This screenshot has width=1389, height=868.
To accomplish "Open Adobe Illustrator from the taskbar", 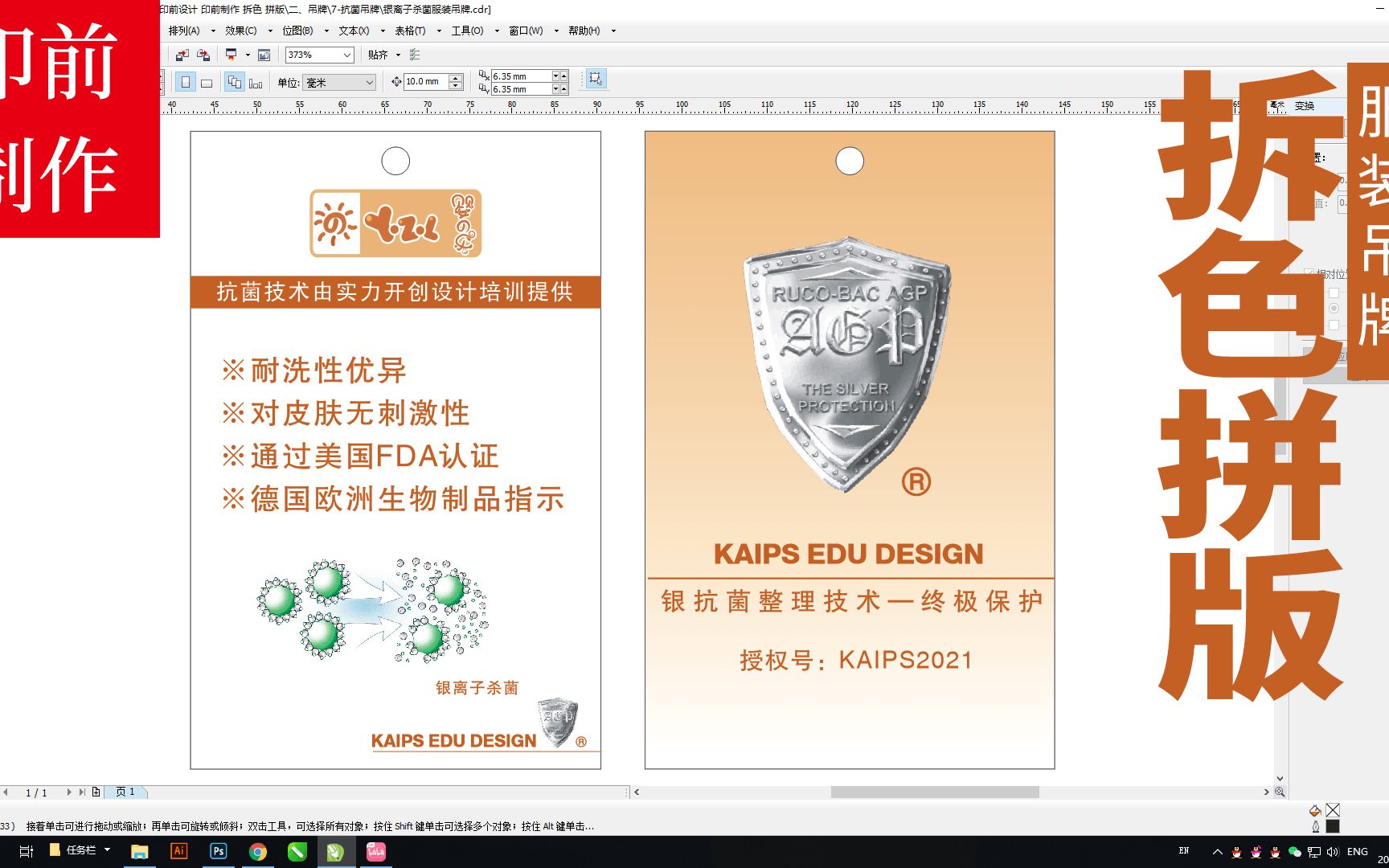I will [x=179, y=851].
